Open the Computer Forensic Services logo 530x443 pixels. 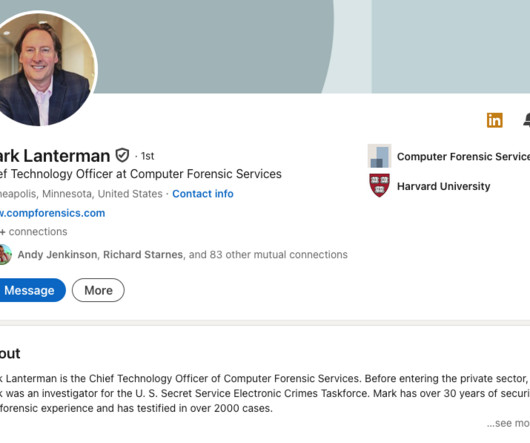point(380,156)
